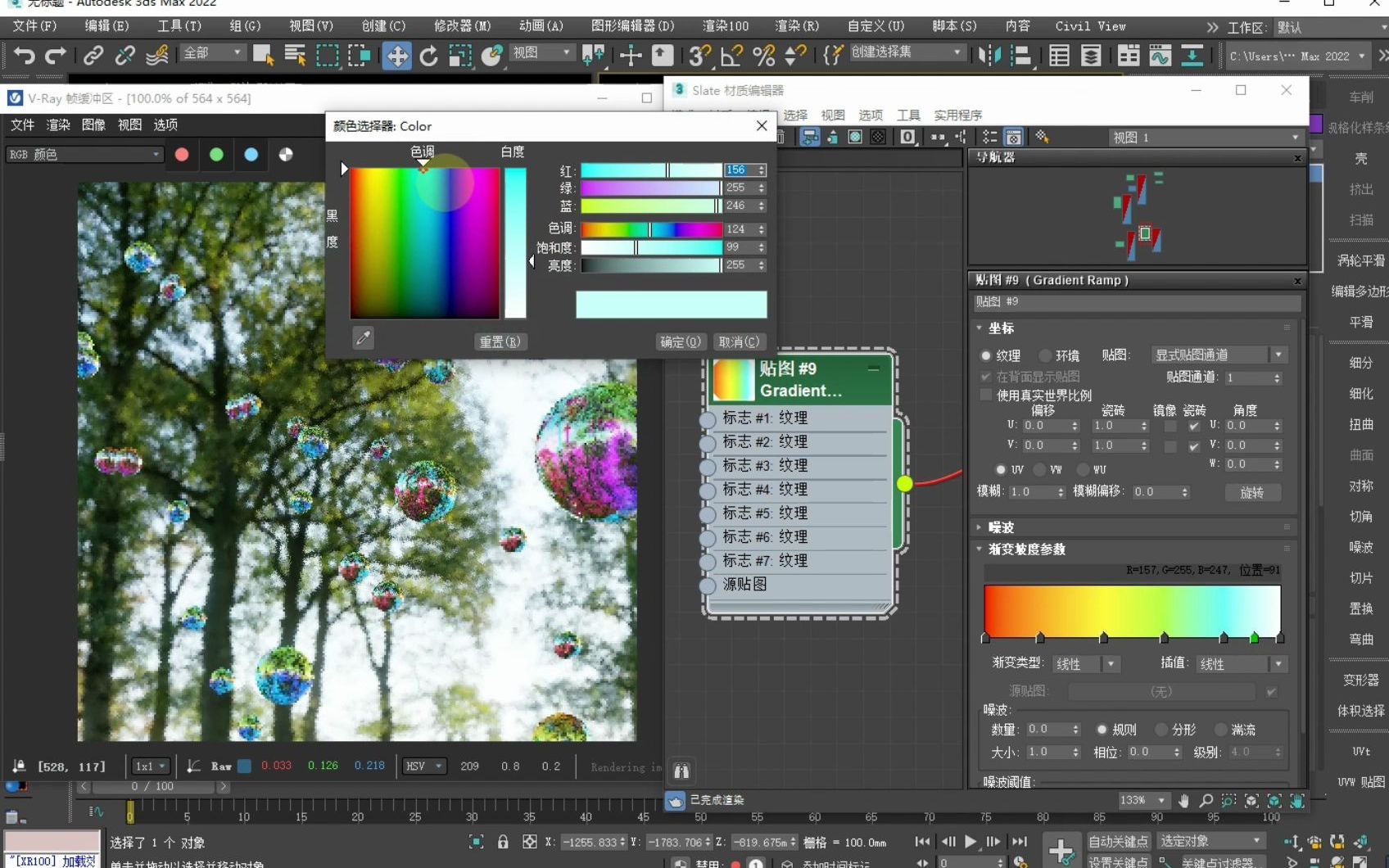This screenshot has height=868, width=1389.
Task: Open the 图形编辑器(D) menu
Action: click(632, 26)
